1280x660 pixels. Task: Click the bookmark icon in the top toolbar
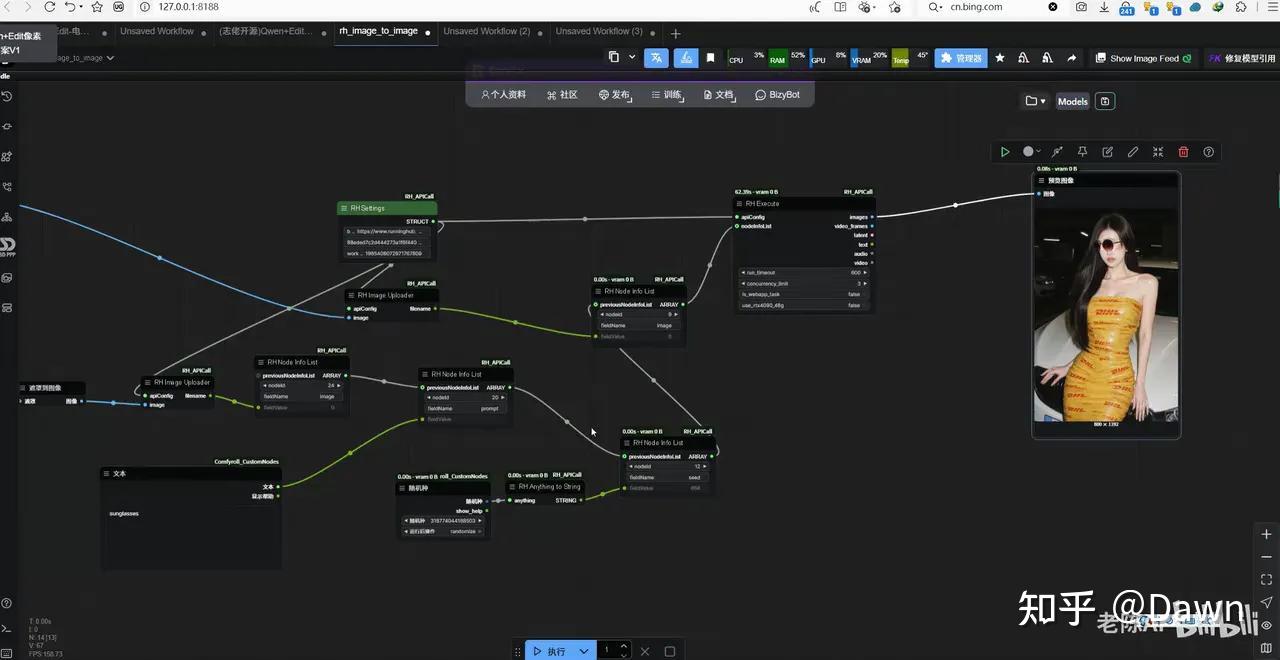point(710,58)
